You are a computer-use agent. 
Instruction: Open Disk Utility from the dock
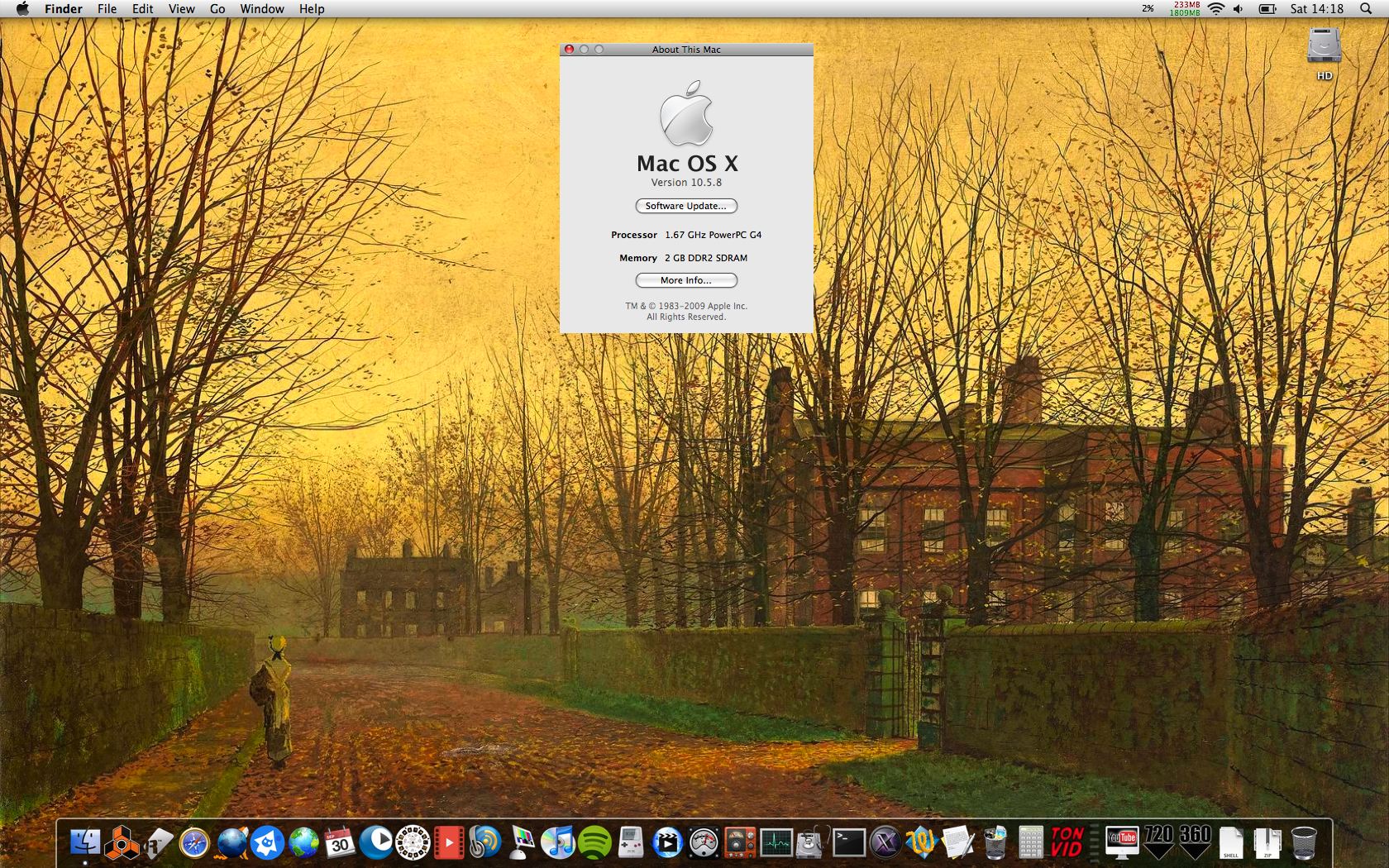[812, 842]
